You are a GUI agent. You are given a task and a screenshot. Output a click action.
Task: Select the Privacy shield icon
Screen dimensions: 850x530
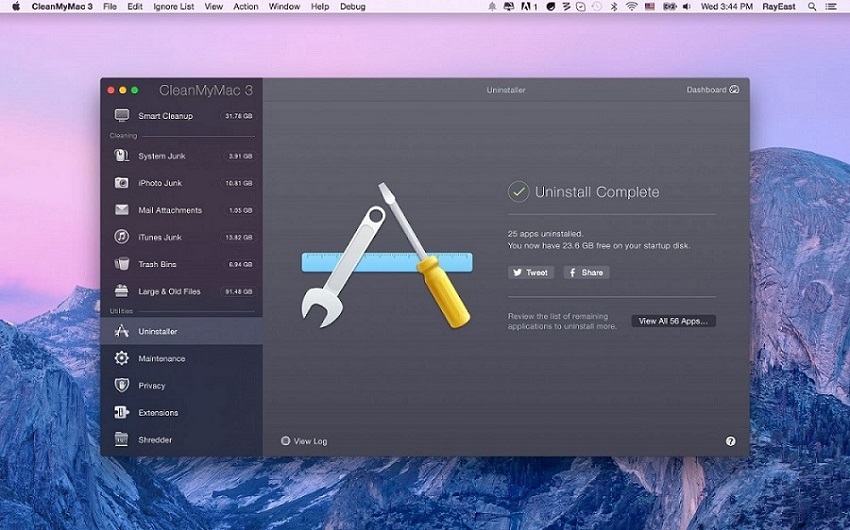[122, 385]
